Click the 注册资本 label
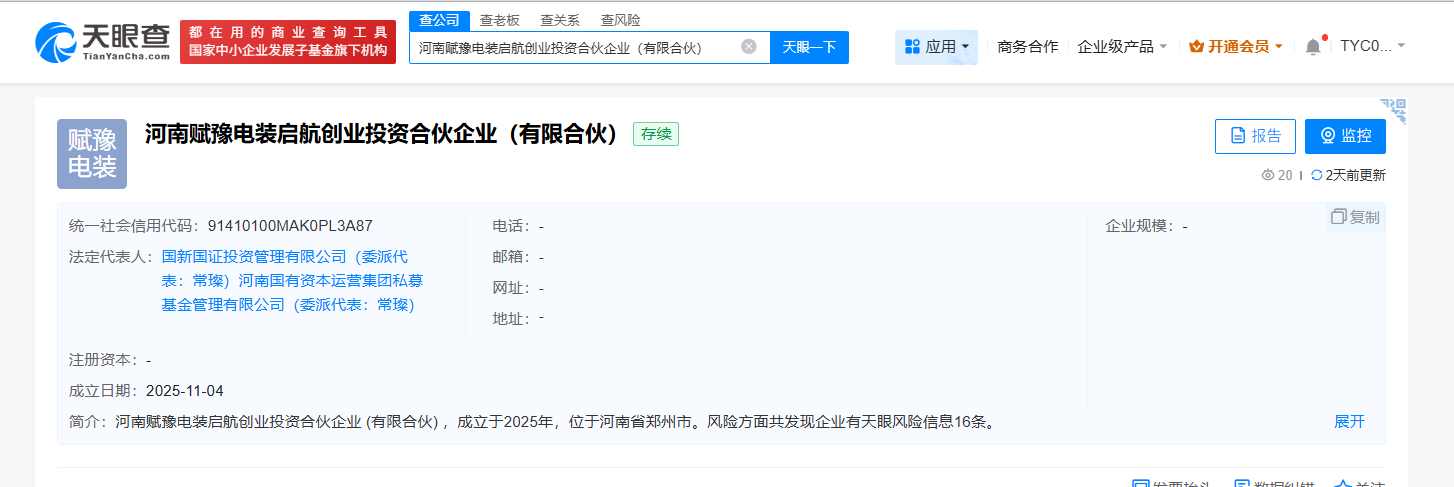This screenshot has height=487, width=1454. click(105, 360)
